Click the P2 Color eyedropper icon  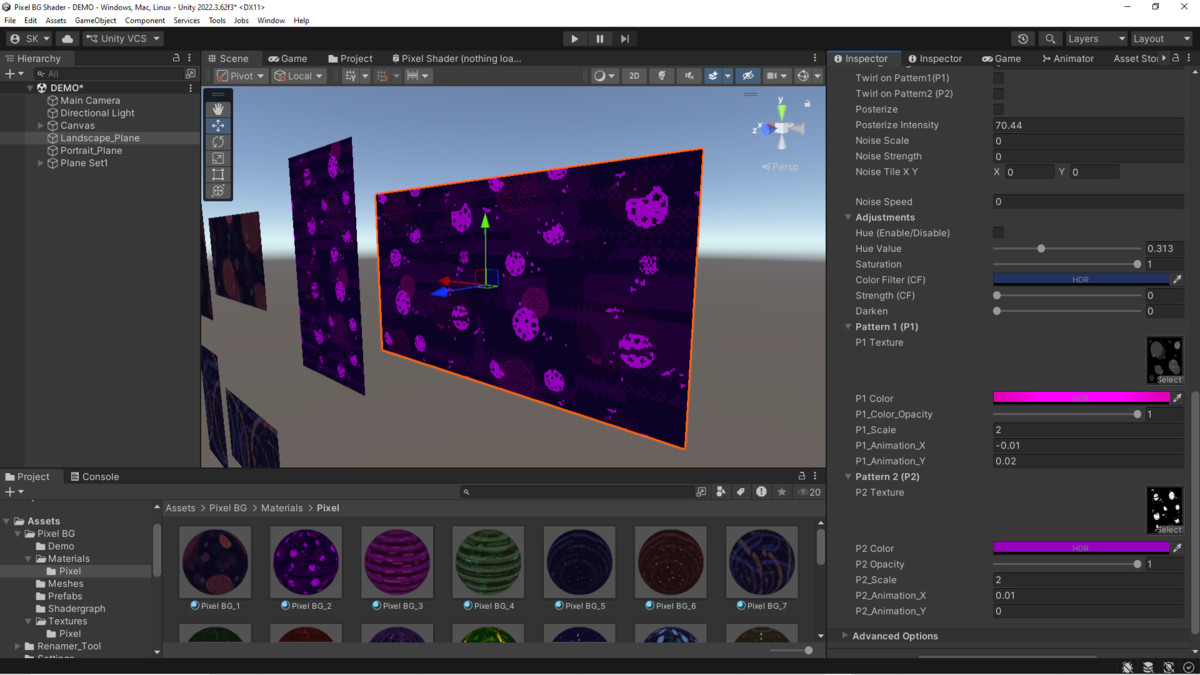(x=1177, y=548)
